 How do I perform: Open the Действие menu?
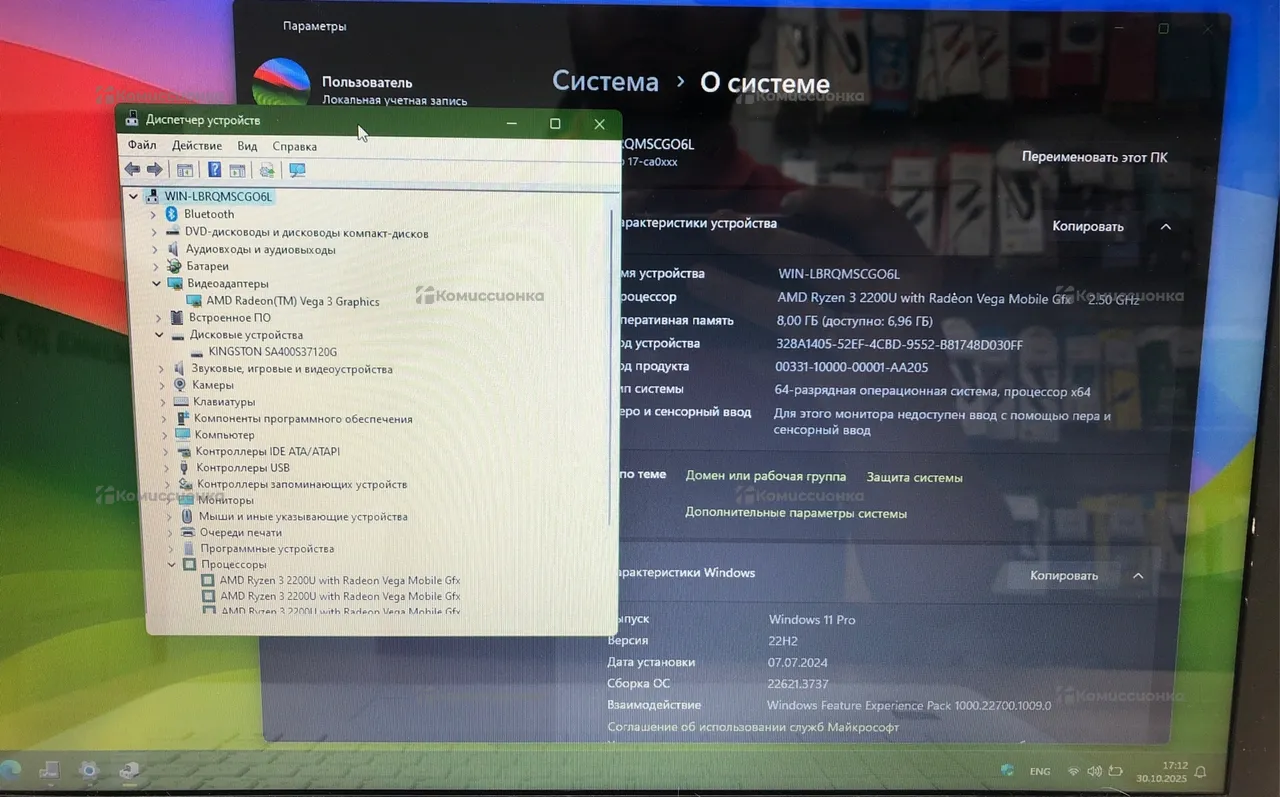196,146
